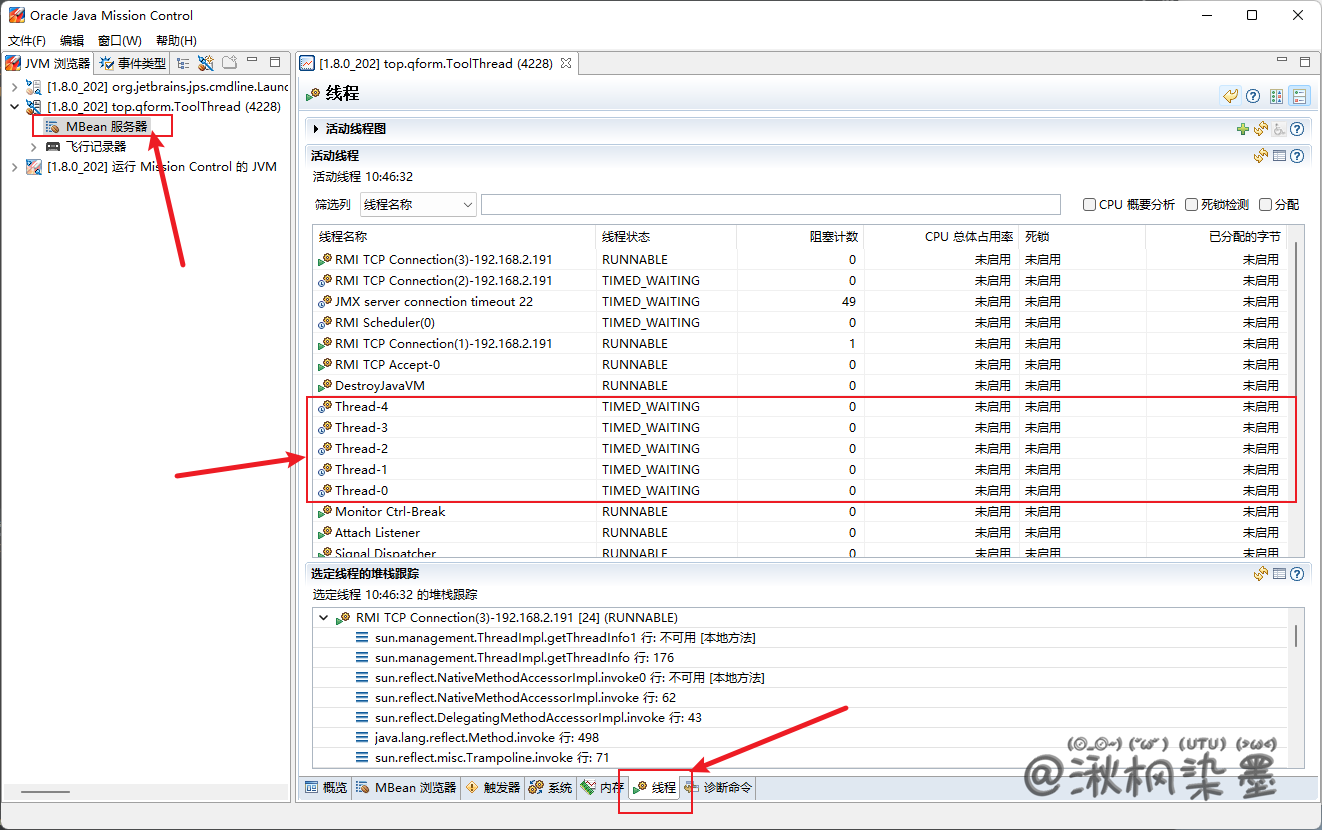
Task: Enable the 死锁检测 checkbox
Action: pyautogui.click(x=1191, y=205)
